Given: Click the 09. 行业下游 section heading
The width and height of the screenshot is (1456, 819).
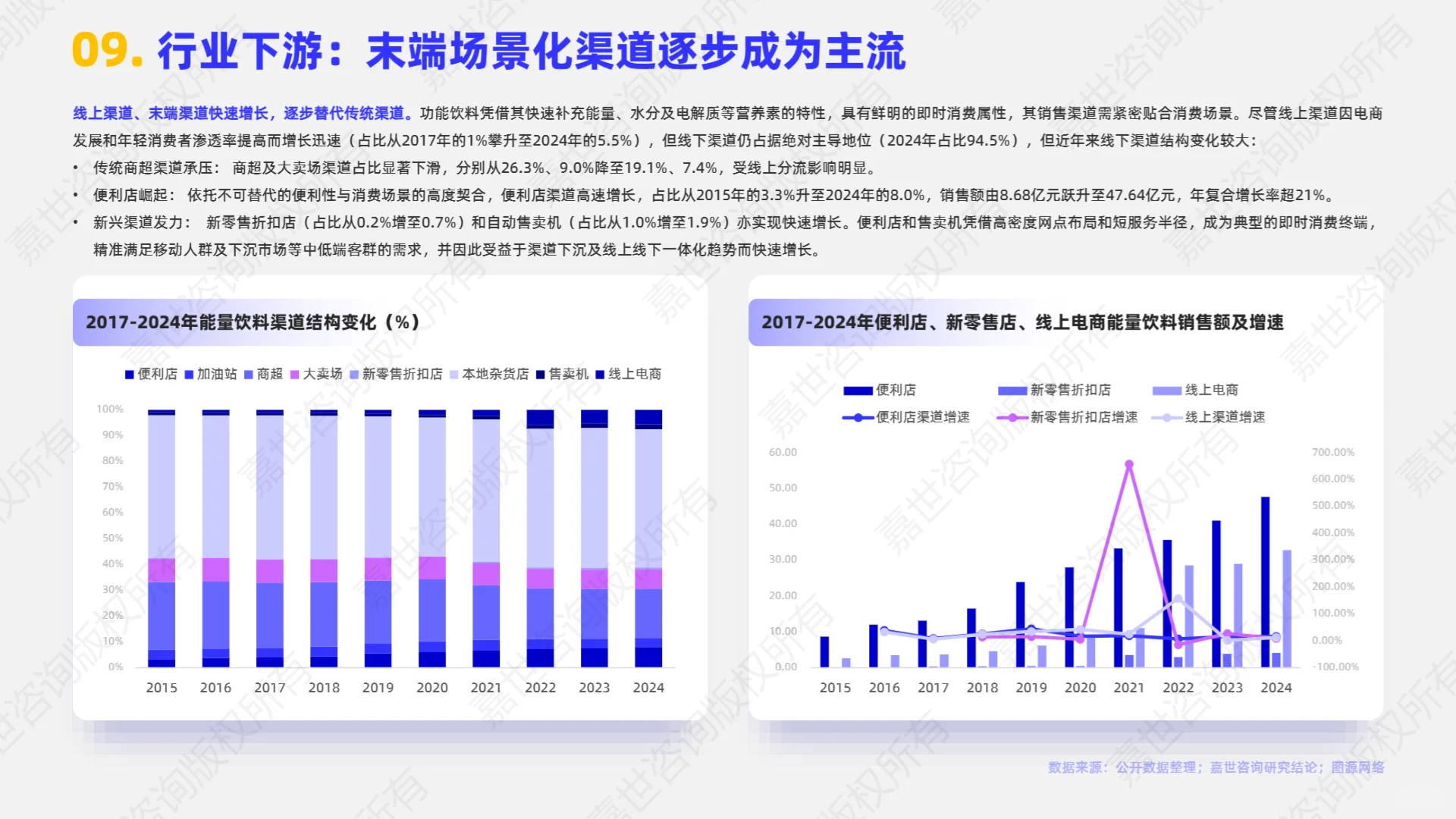Looking at the screenshot, I should click(489, 53).
